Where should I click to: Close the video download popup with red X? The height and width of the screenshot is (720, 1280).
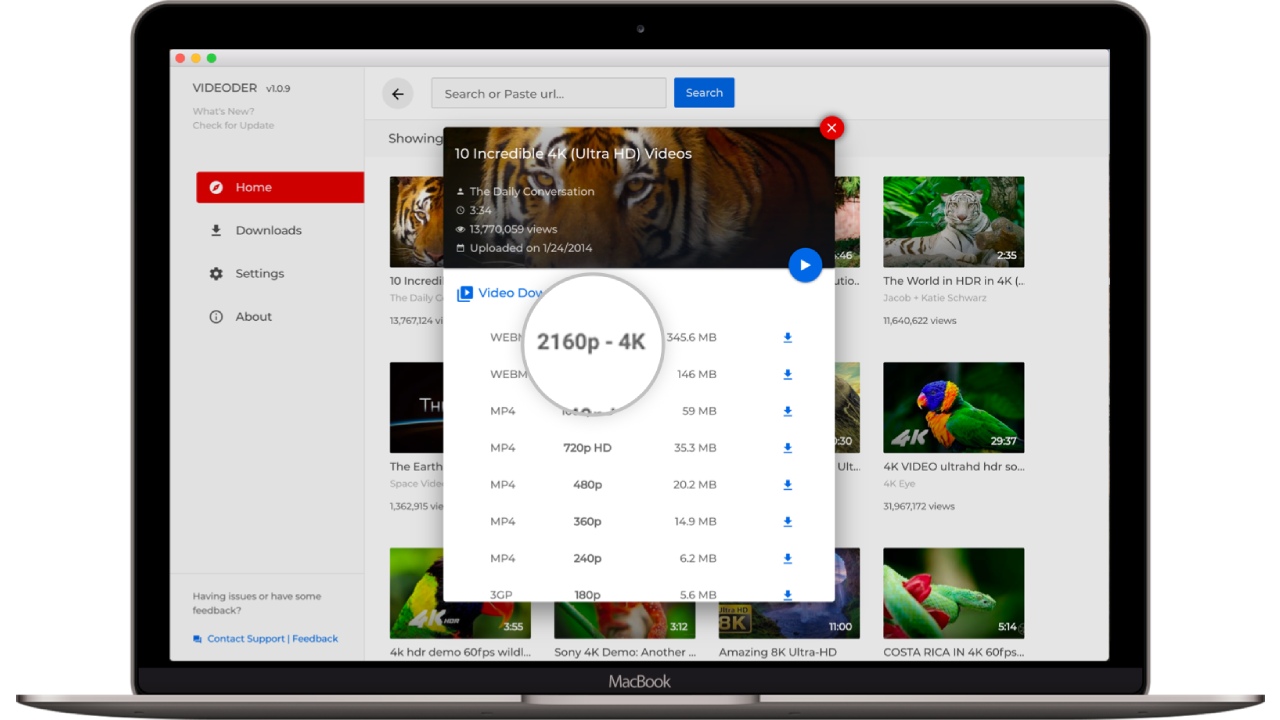(x=831, y=127)
